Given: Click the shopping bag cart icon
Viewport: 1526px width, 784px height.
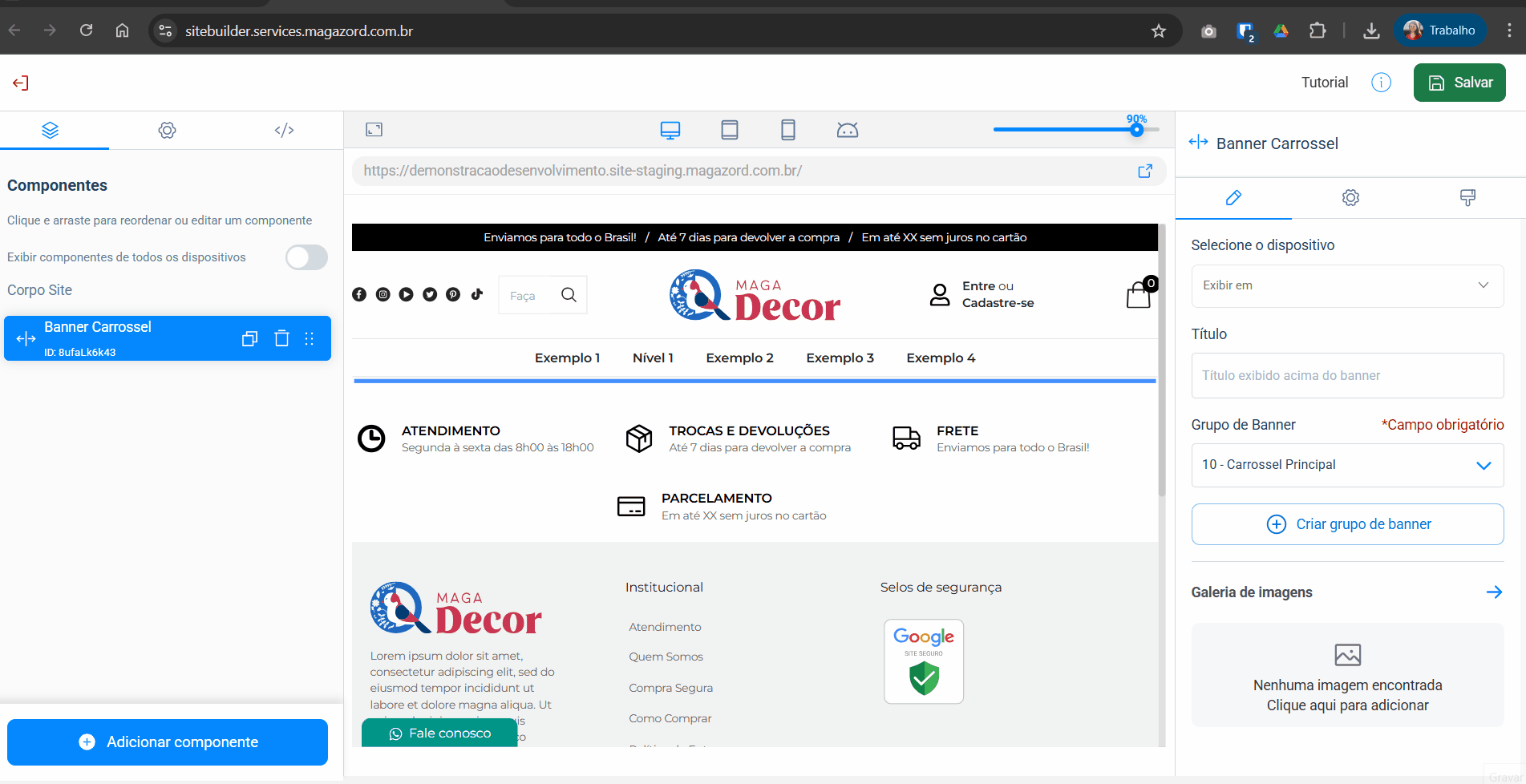Looking at the screenshot, I should coord(1139,295).
